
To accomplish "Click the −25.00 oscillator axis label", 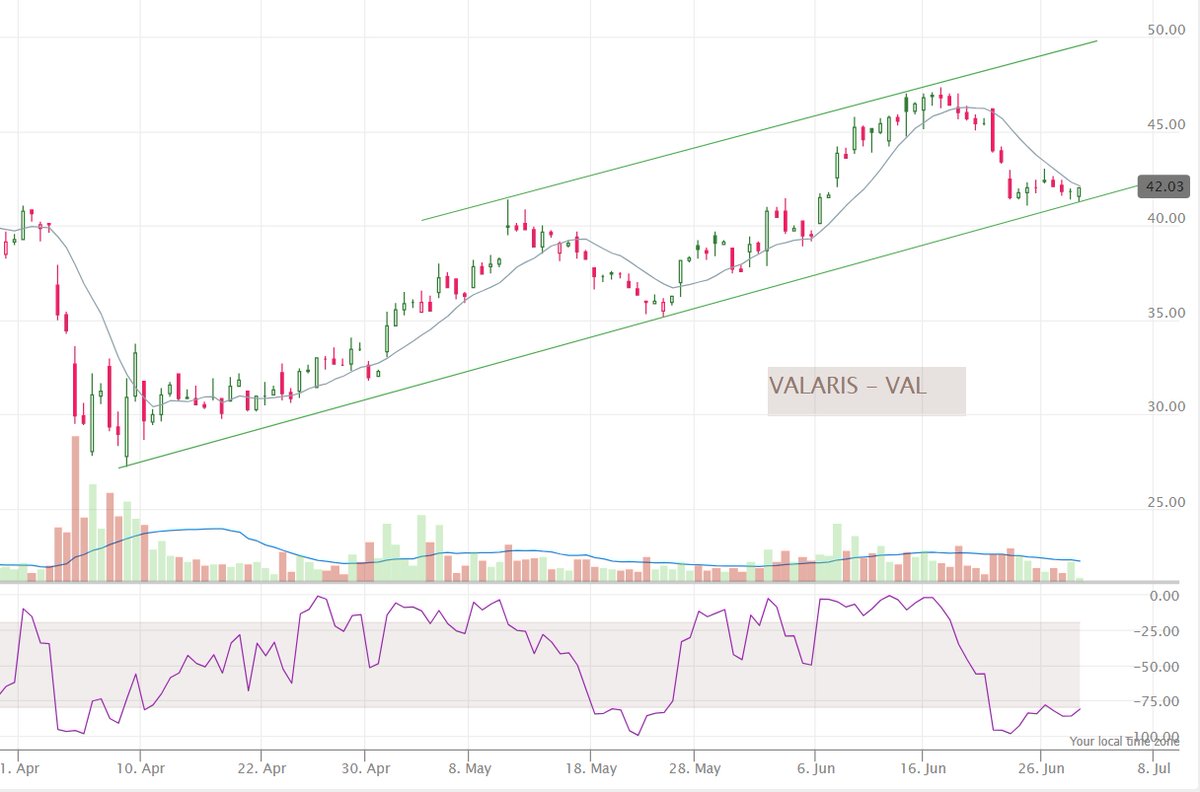I will tap(1155, 631).
